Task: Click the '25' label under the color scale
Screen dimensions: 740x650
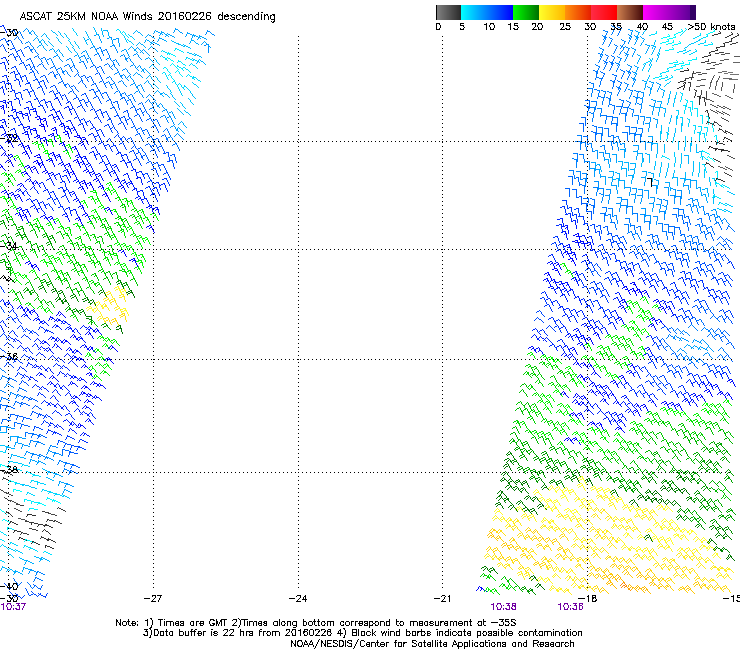Action: 565,27
